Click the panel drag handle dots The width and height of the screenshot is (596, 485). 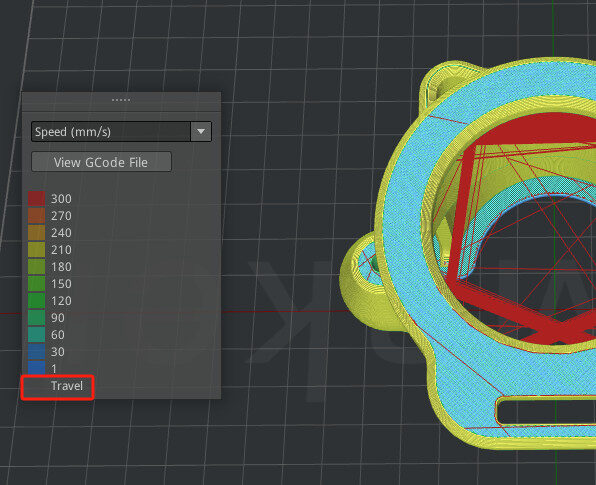121,100
